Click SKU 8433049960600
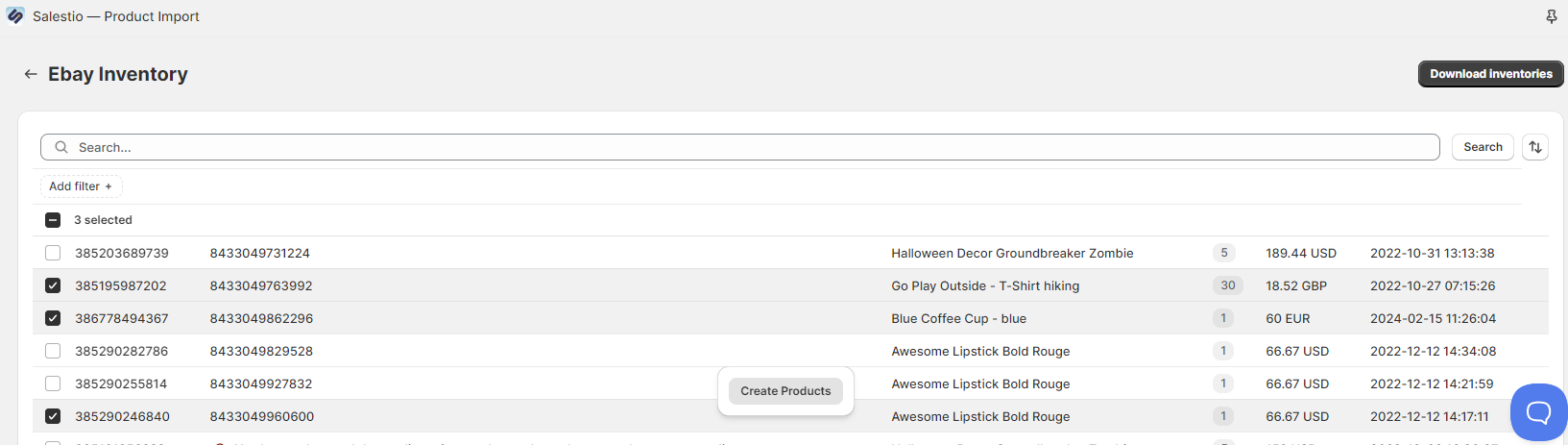Viewport: 1568px width, 445px height. [x=262, y=416]
